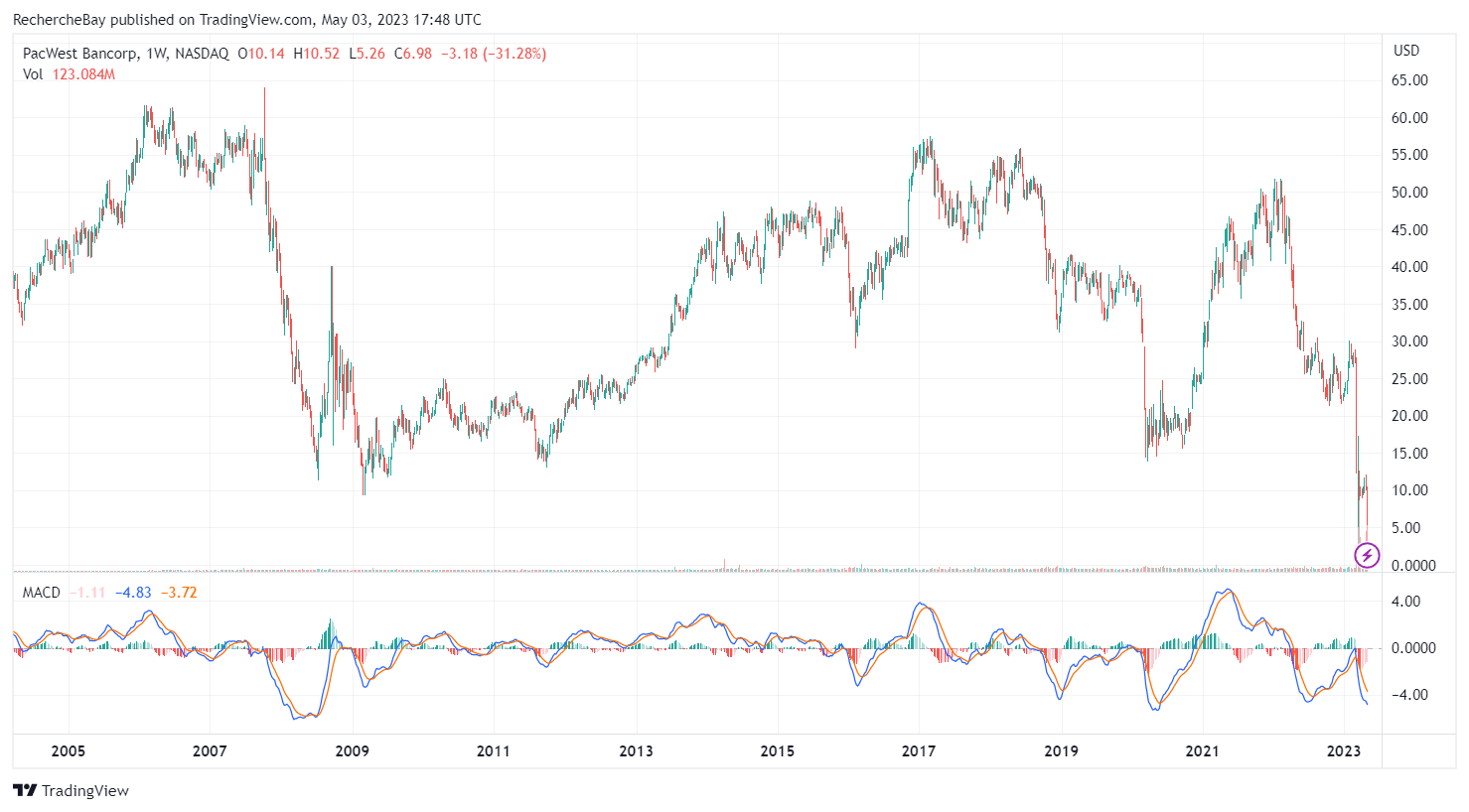This screenshot has width=1469, height=812.
Task: Click the blue MACD value -4.83
Action: [x=133, y=593]
